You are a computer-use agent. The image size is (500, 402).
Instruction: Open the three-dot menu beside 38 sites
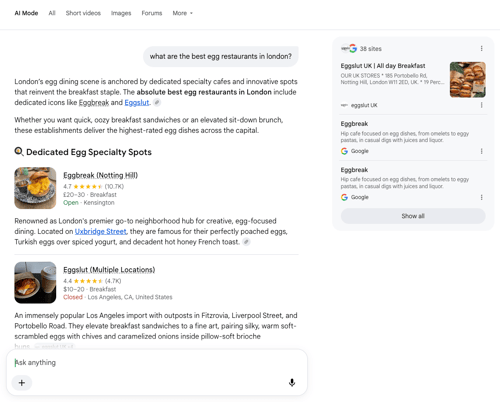pyautogui.click(x=482, y=49)
